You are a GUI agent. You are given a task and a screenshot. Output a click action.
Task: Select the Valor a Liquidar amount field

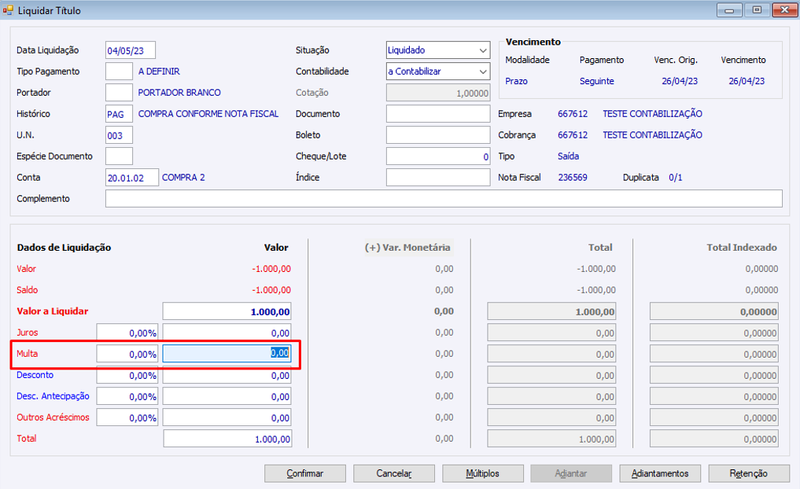(x=227, y=311)
